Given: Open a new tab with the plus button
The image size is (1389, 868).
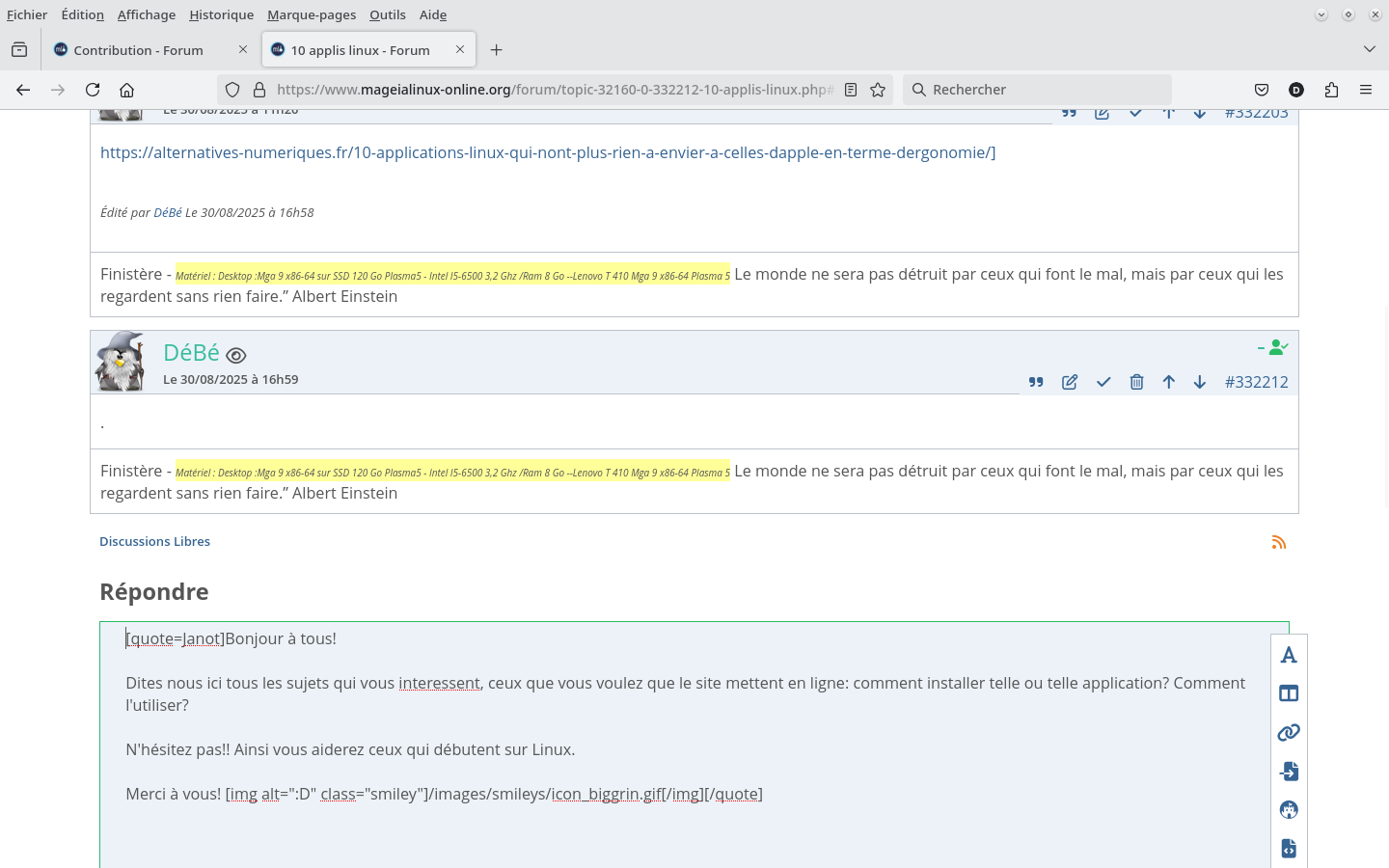Looking at the screenshot, I should (496, 50).
